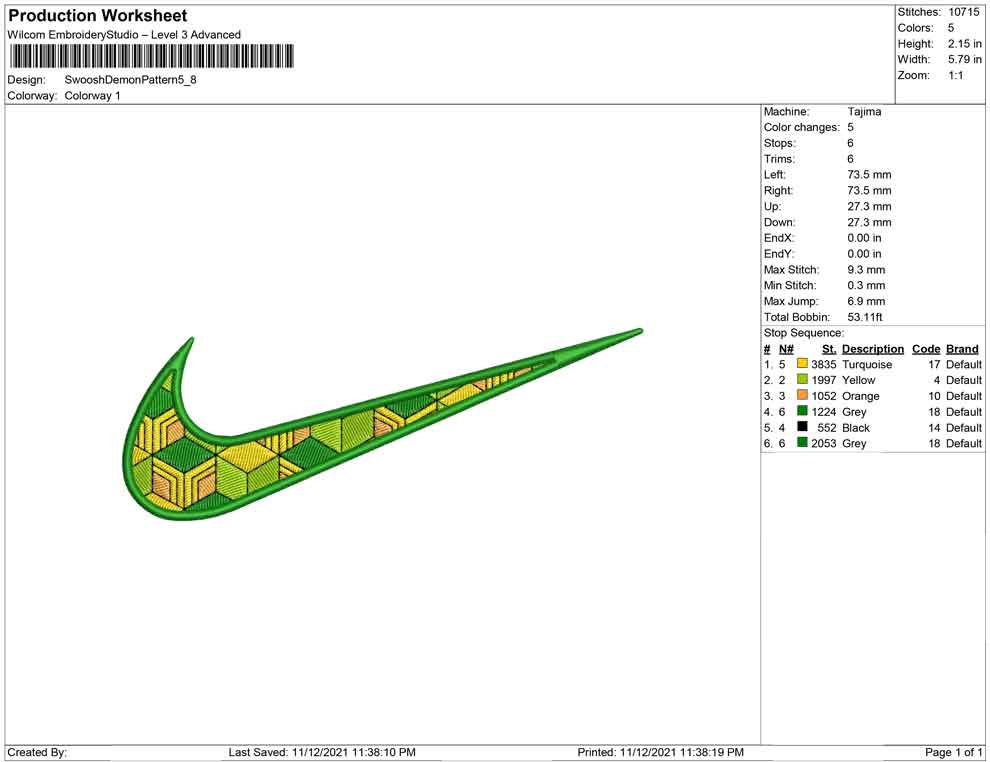990x762 pixels.
Task: Click the barcode under the worksheet title
Action: (x=152, y=56)
